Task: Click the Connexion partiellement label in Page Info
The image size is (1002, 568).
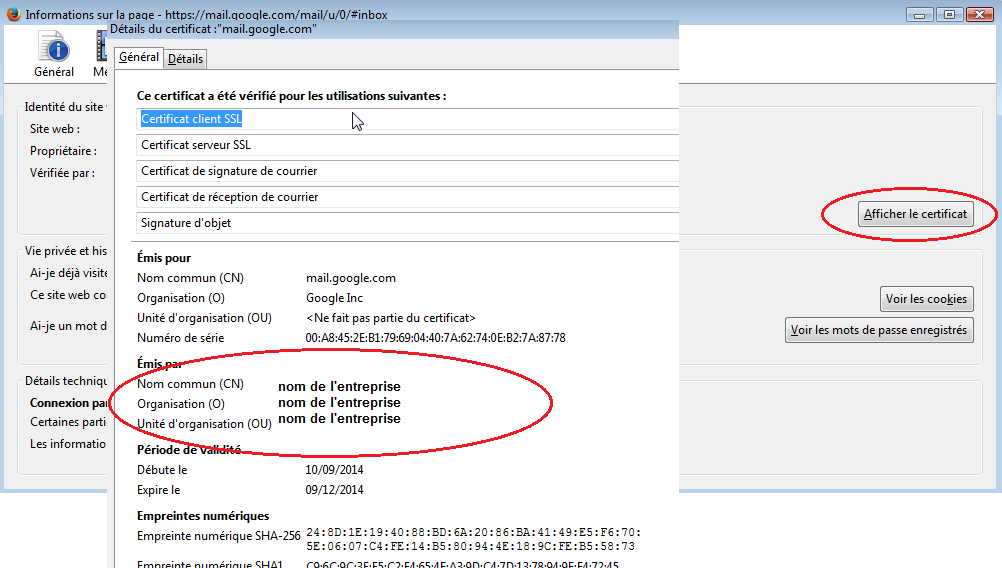Action: pyautogui.click(x=68, y=403)
